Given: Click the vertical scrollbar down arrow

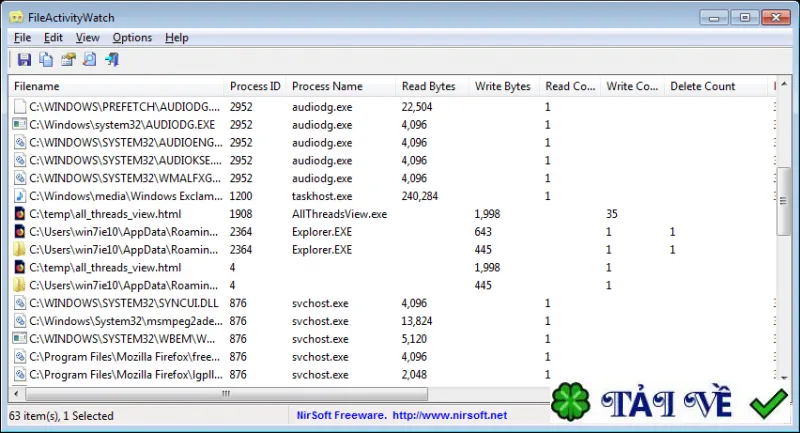Looking at the screenshot, I should pos(782,377).
